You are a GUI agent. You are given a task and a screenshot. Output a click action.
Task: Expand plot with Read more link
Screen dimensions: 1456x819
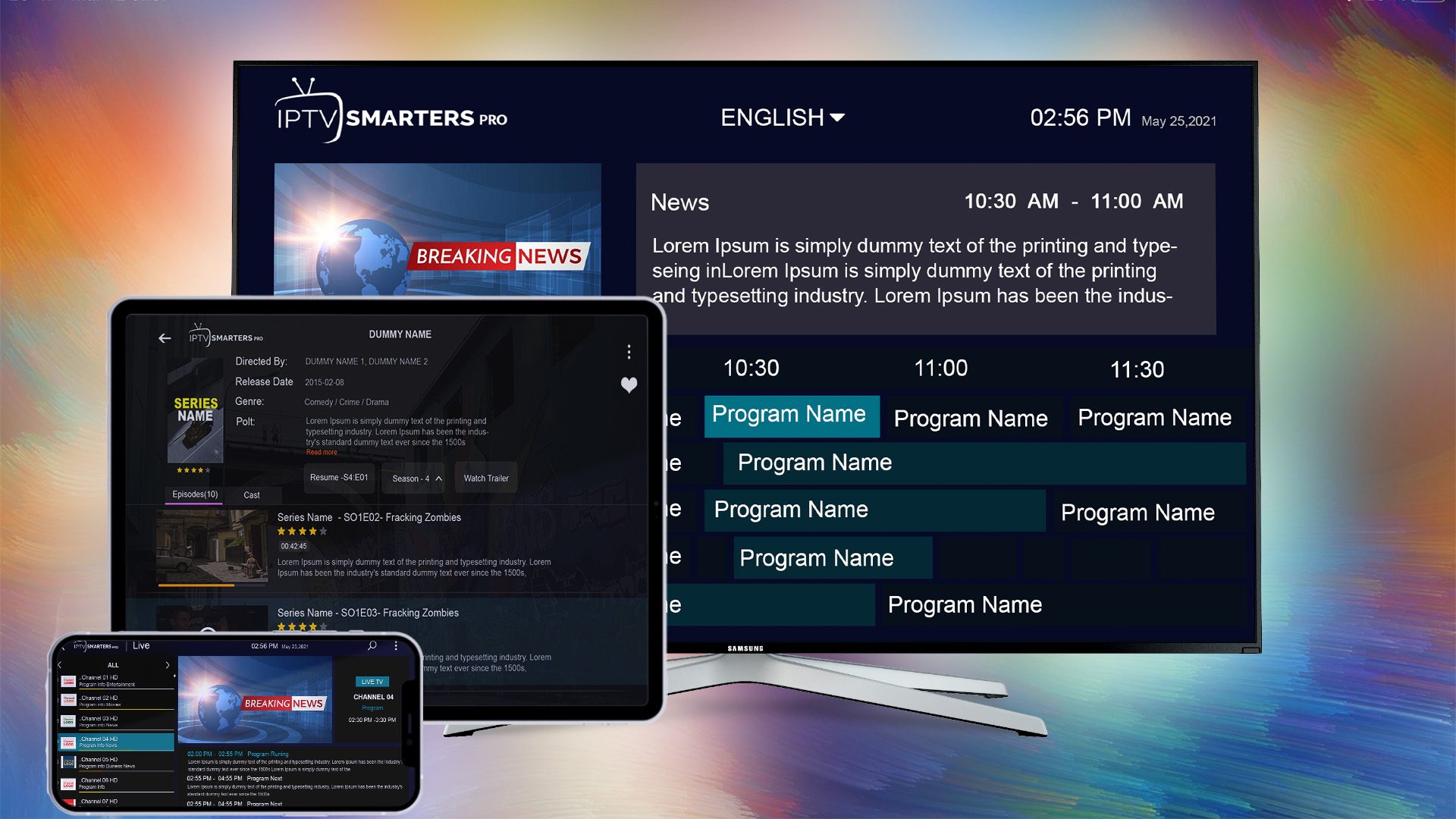[322, 453]
